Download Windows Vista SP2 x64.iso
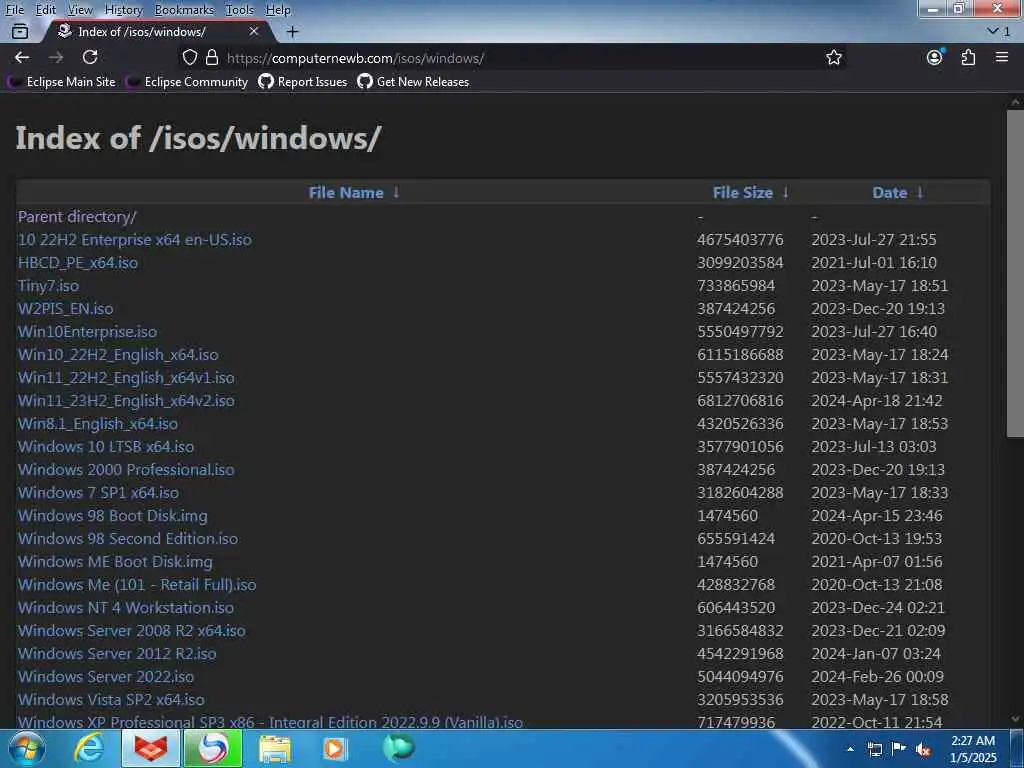 pos(111,699)
